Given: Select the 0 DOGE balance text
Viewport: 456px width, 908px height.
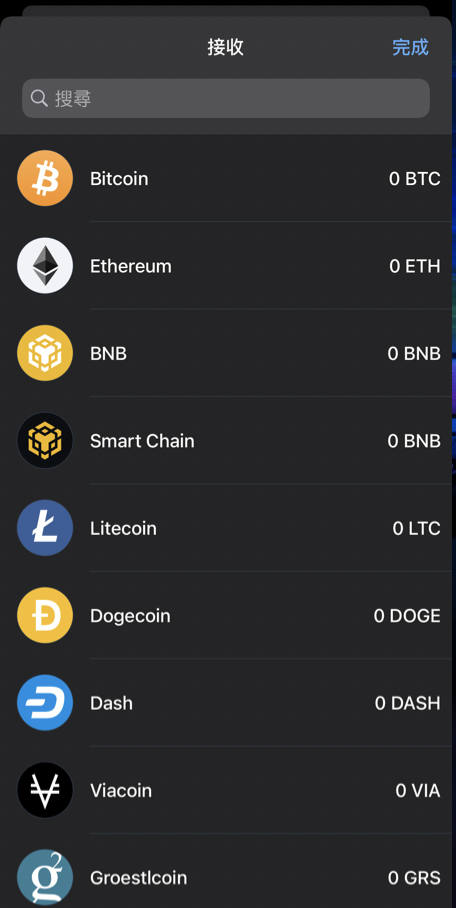Looking at the screenshot, I should pyautogui.click(x=407, y=616).
